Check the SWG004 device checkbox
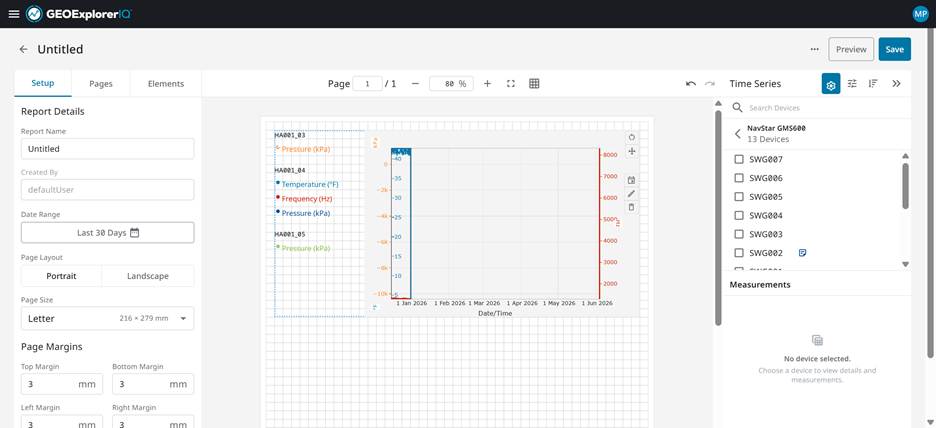The height and width of the screenshot is (428, 936). click(x=739, y=215)
